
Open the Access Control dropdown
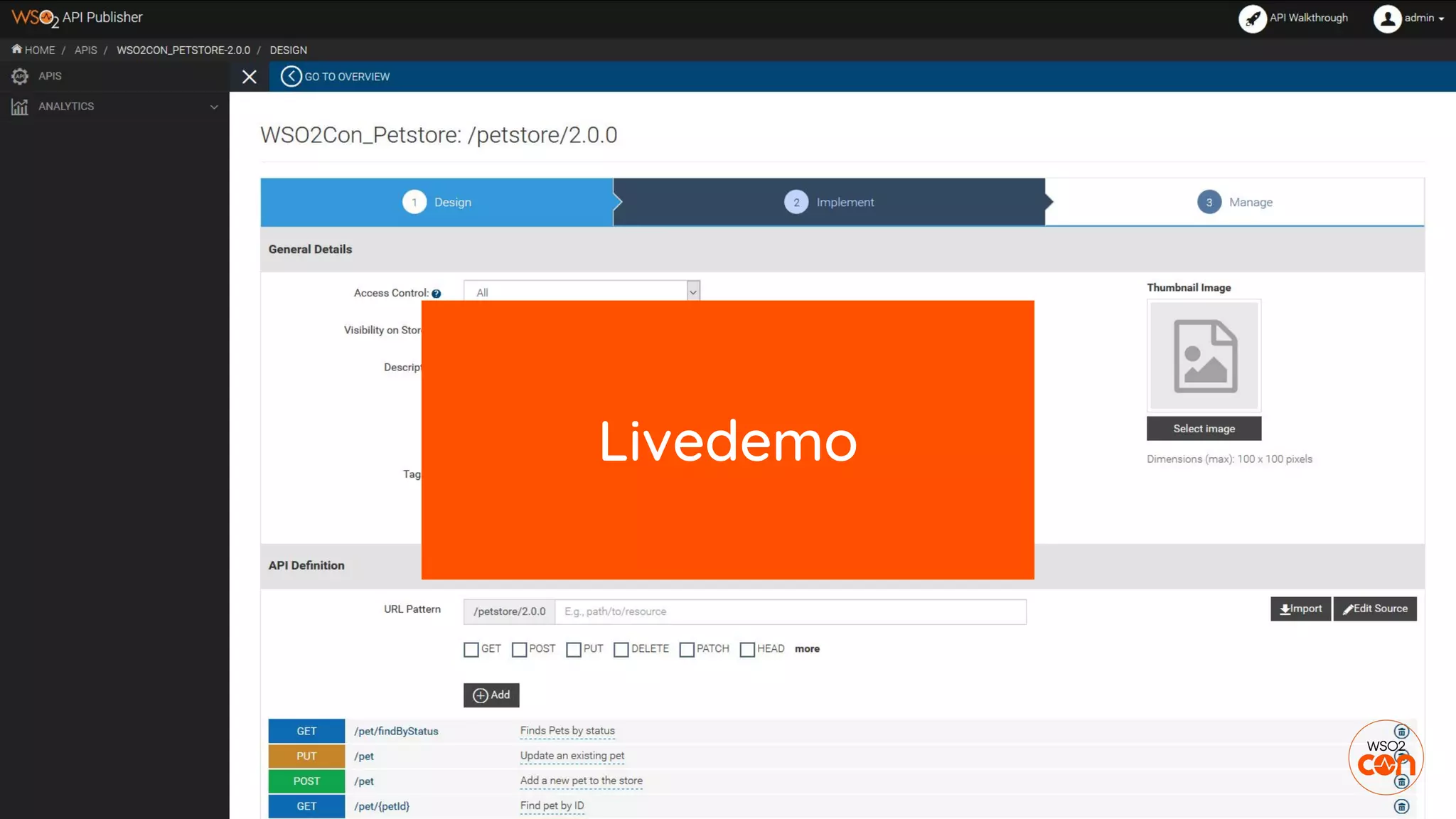point(582,291)
